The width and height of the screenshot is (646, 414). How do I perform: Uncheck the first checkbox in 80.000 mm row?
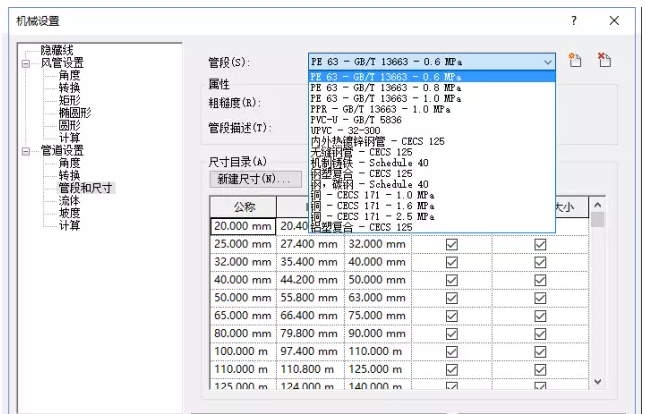coord(451,334)
